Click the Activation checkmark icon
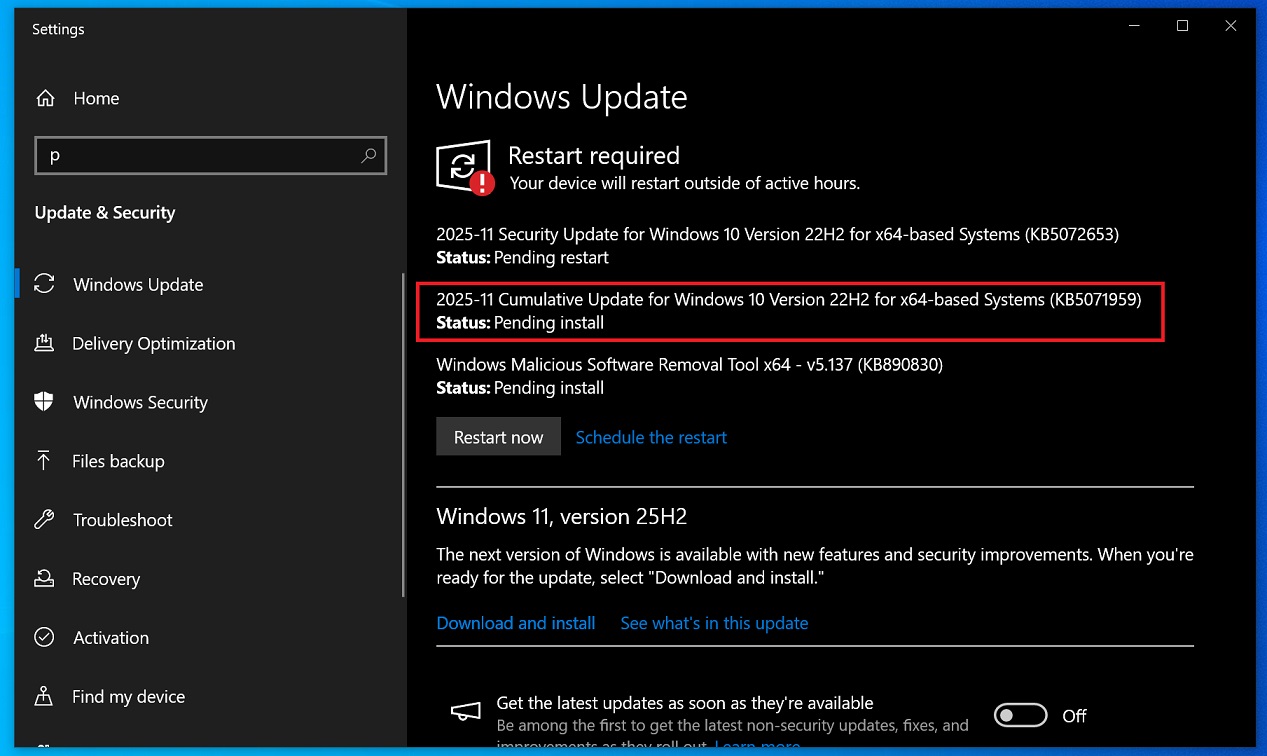1267x756 pixels. (44, 637)
